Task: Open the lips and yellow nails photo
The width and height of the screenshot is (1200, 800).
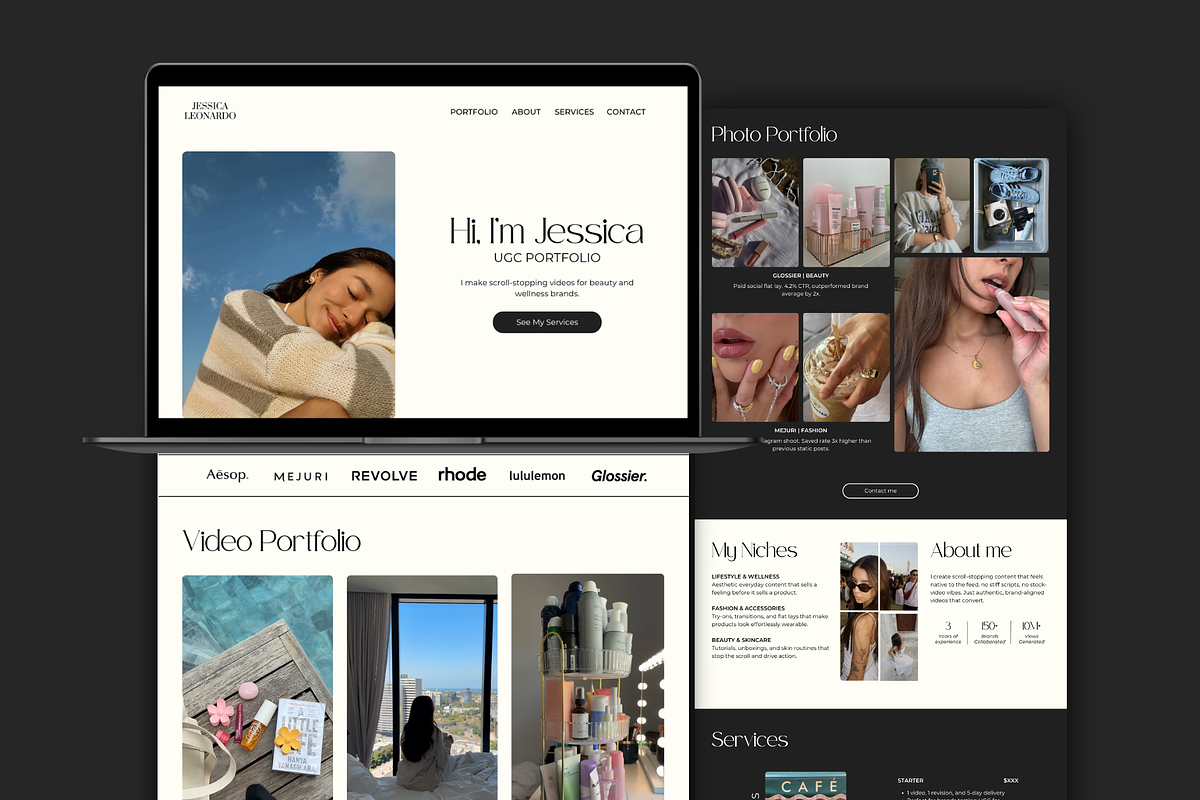Action: [x=755, y=367]
